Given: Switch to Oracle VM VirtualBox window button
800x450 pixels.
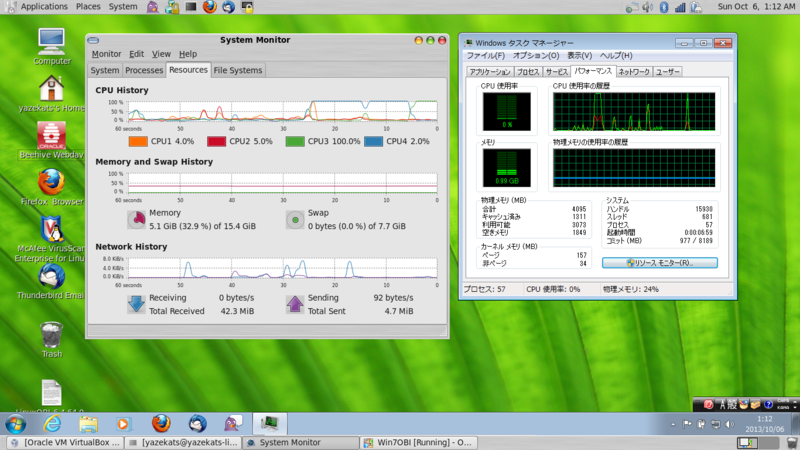Looking at the screenshot, I should click(x=65, y=443).
